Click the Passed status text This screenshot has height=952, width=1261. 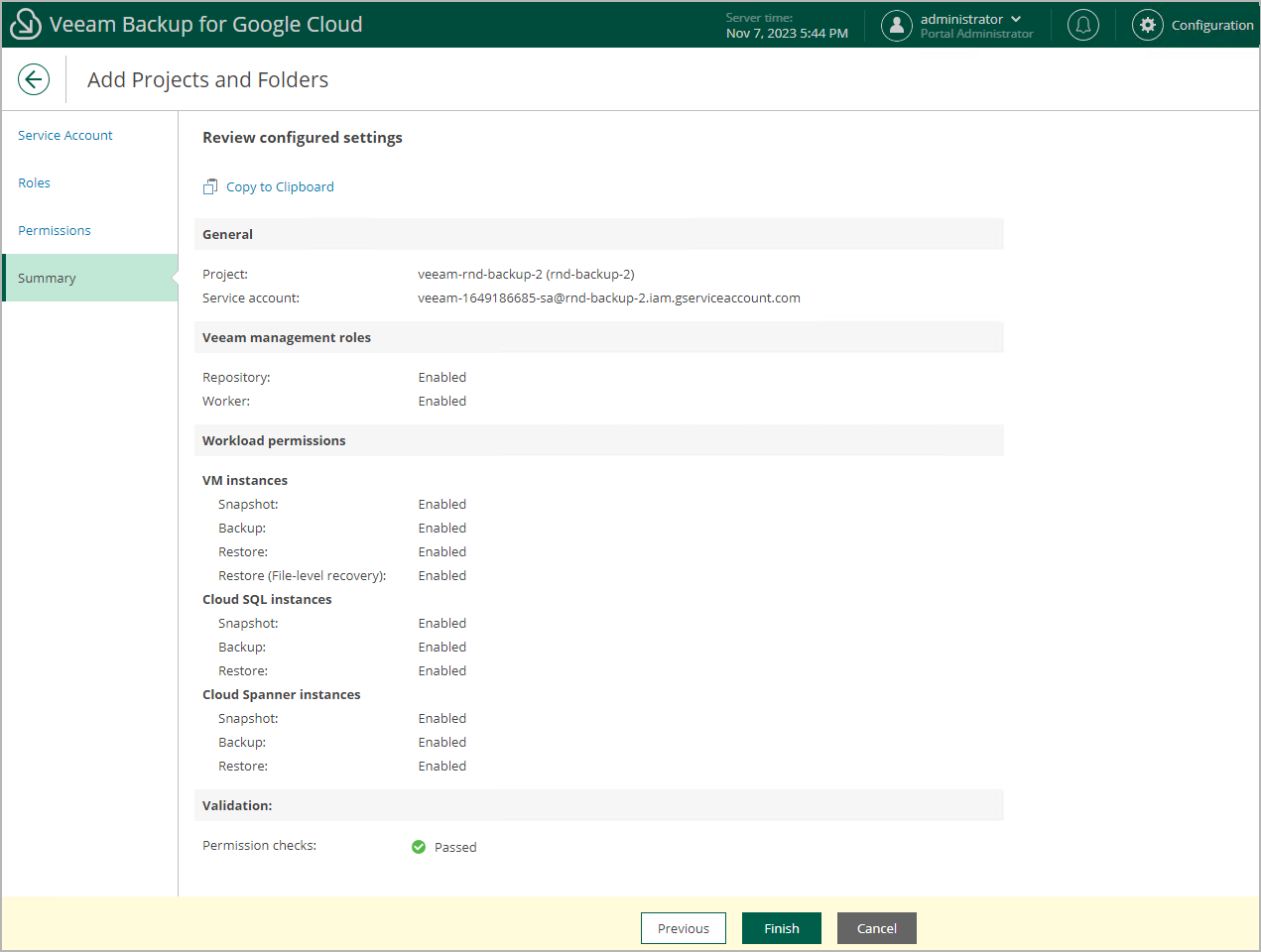coord(455,847)
